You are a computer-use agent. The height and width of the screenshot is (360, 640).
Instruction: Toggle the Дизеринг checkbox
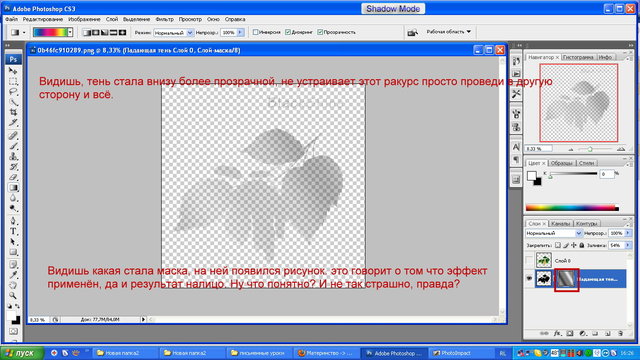pos(288,32)
